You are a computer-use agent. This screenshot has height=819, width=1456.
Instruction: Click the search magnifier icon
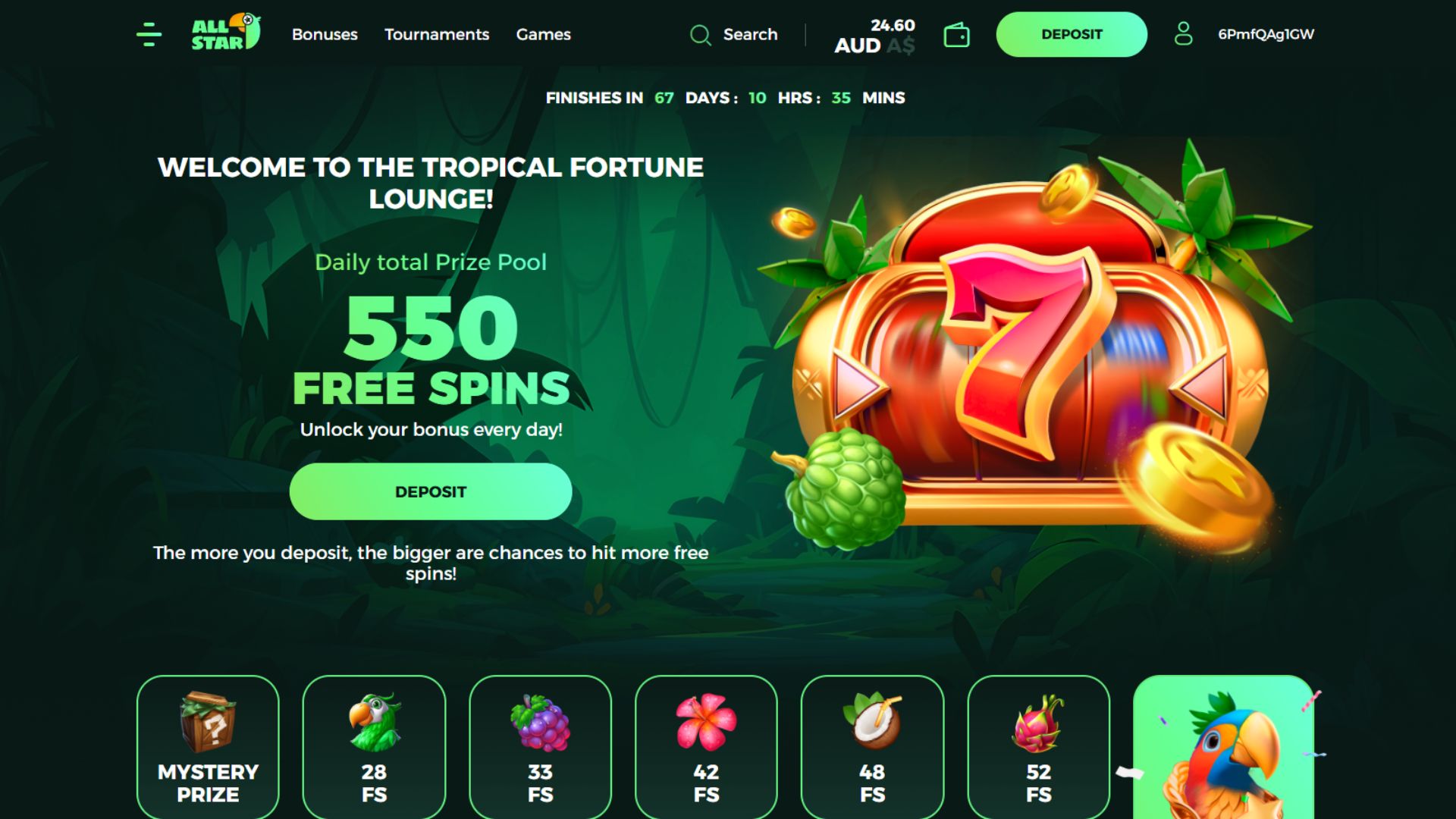[x=700, y=35]
